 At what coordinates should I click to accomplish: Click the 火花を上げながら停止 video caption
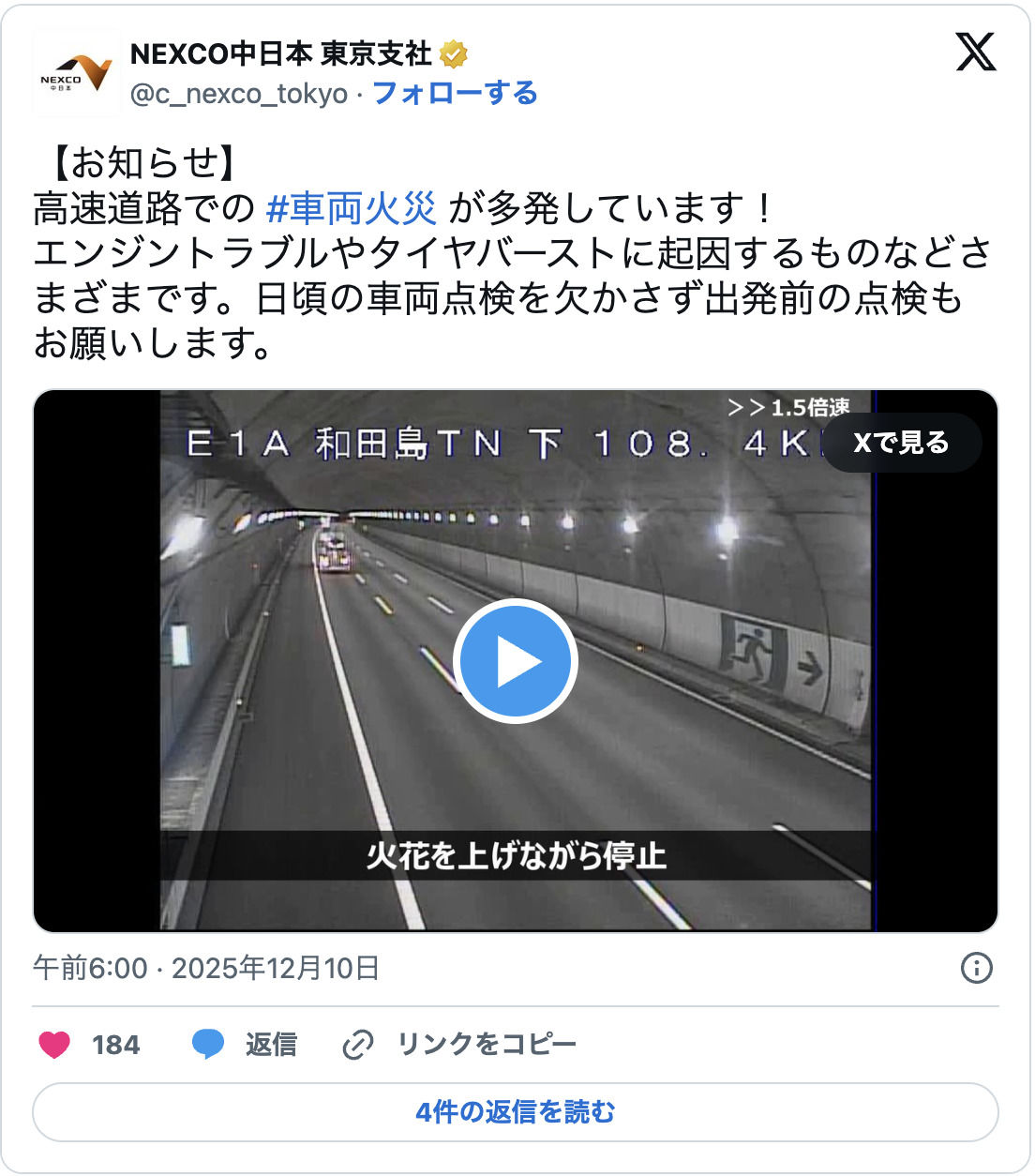click(x=516, y=855)
